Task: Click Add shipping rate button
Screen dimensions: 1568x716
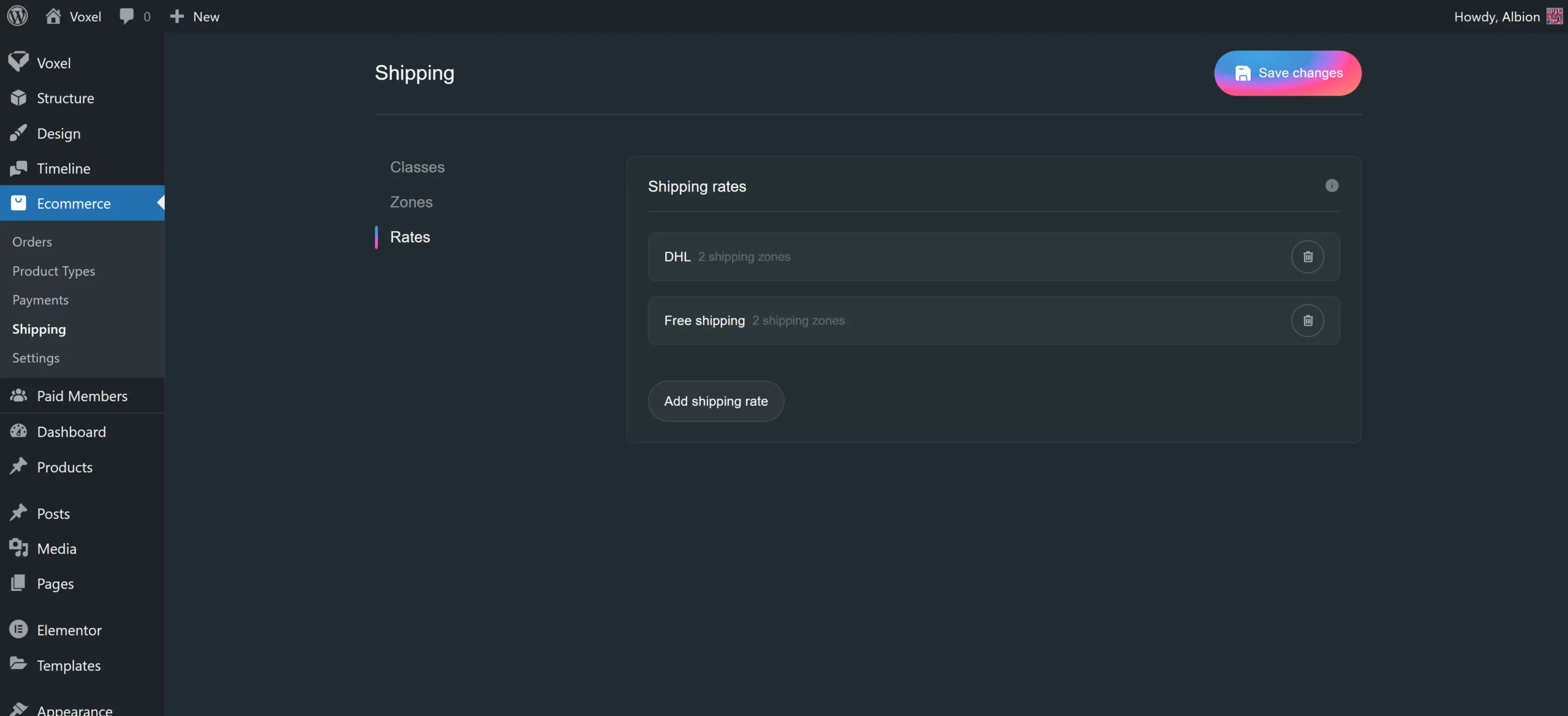Action: coord(715,401)
